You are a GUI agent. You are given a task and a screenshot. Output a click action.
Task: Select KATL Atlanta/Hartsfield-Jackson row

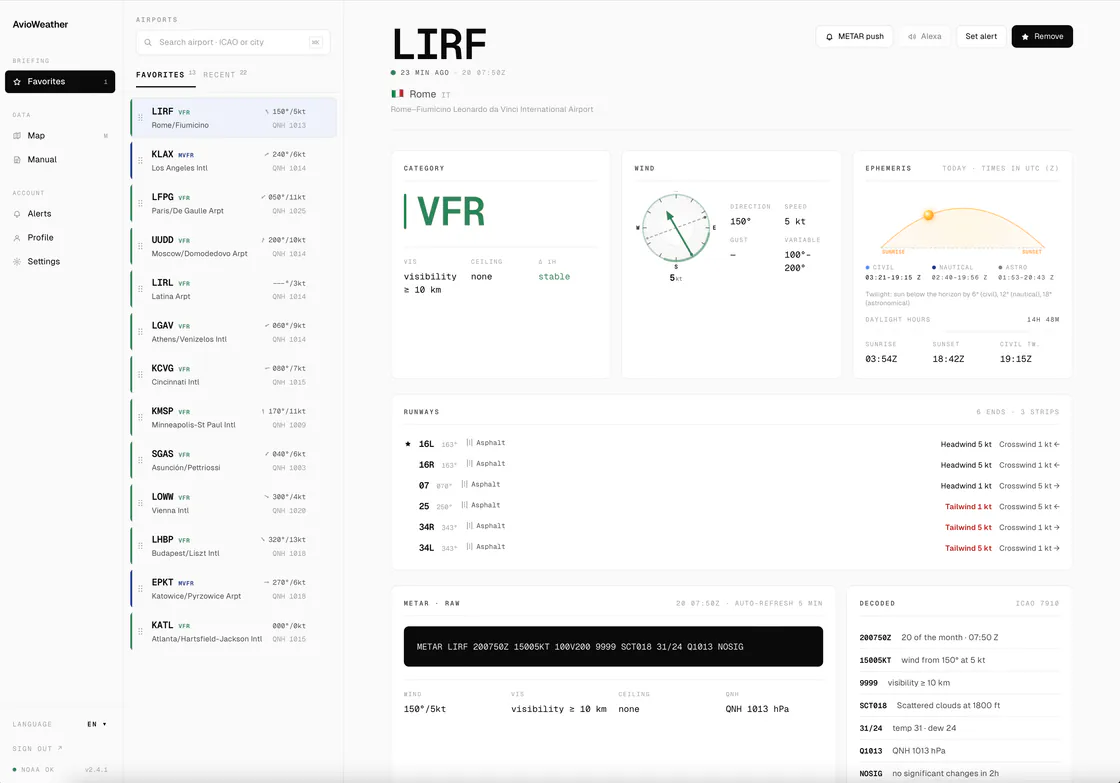[x=234, y=632]
